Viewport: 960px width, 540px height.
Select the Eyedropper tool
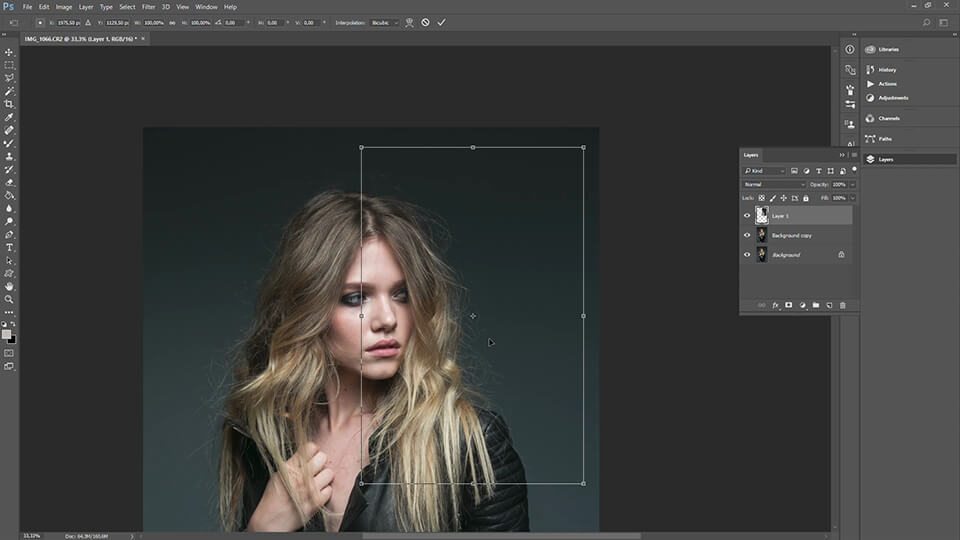click(x=9, y=117)
